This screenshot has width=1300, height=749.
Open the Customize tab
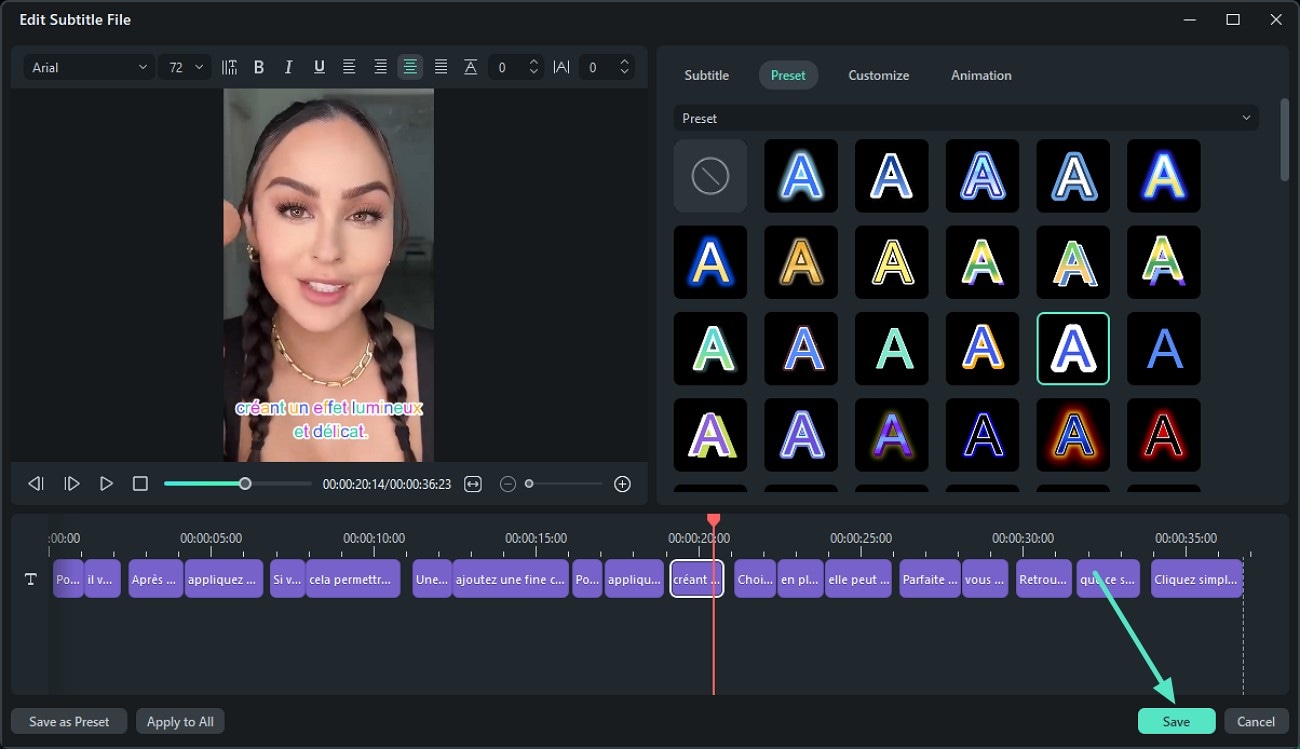pyautogui.click(x=878, y=75)
